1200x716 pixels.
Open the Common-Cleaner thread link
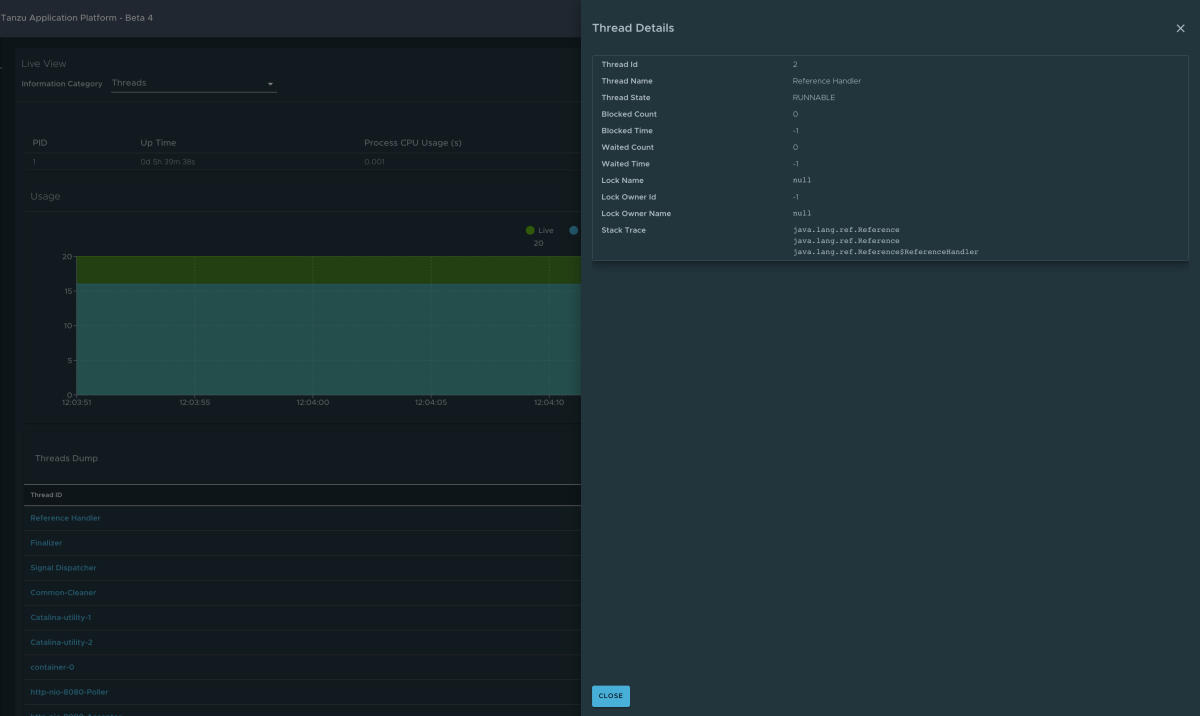pos(63,593)
